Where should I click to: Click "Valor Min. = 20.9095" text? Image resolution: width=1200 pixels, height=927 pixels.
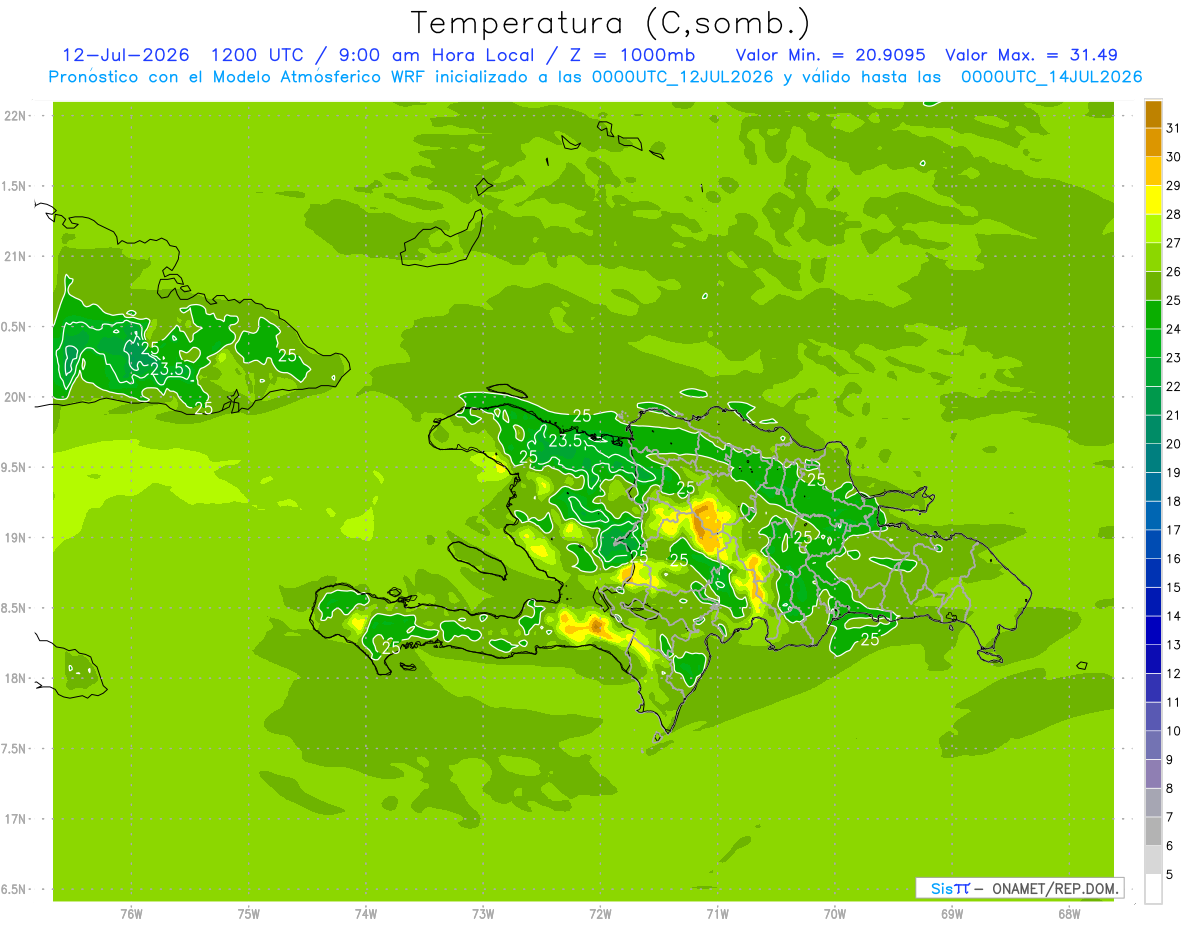(830, 55)
